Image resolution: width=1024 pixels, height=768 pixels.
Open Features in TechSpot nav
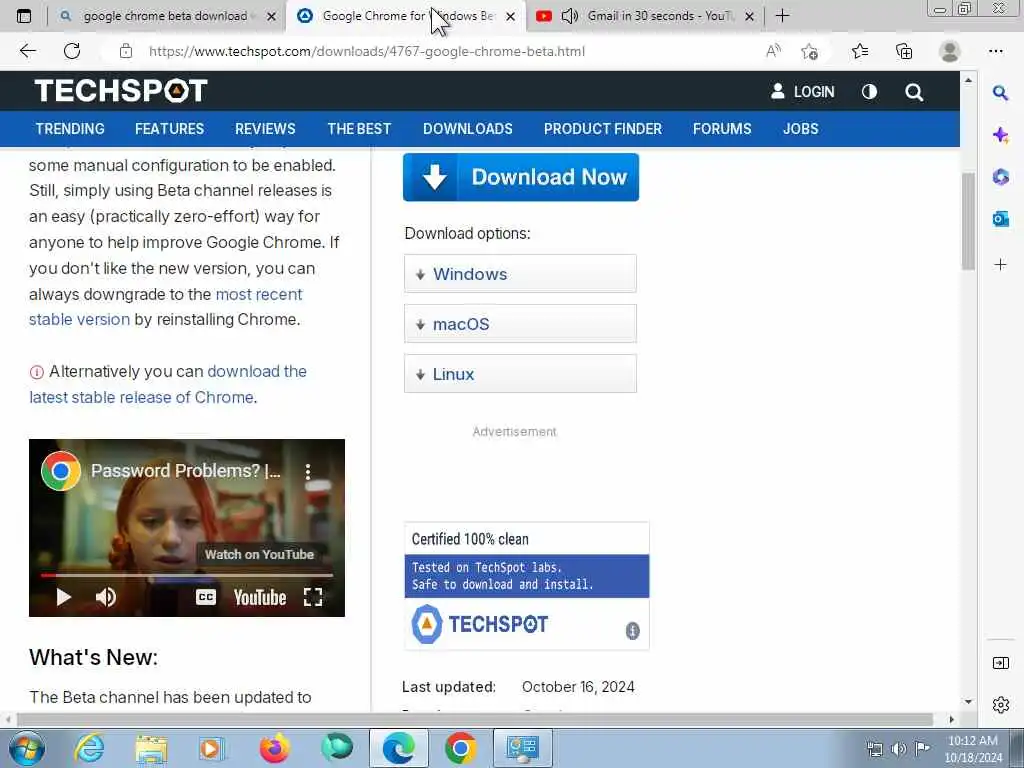pyautogui.click(x=169, y=129)
